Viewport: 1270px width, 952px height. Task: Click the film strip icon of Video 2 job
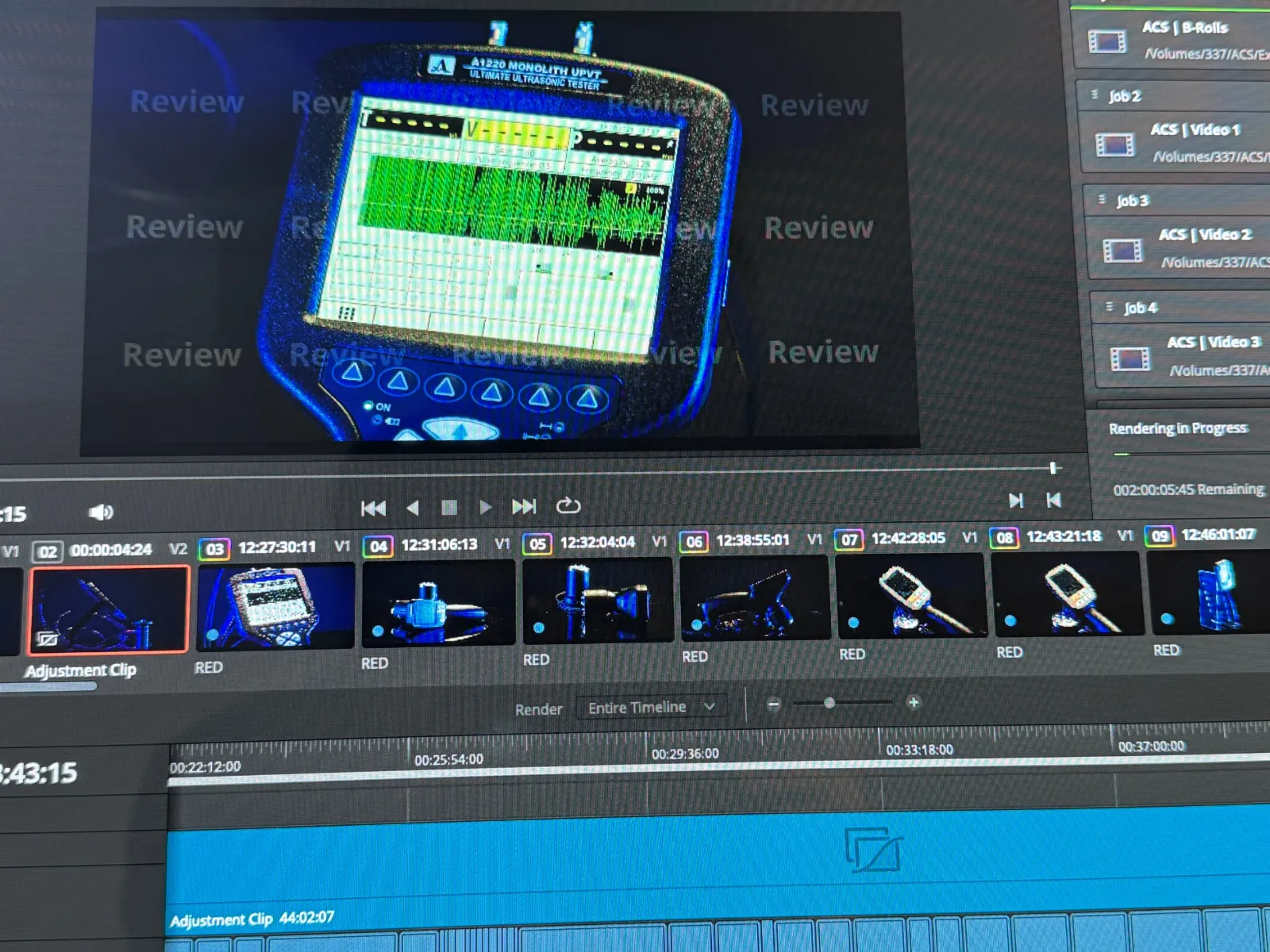pos(1122,251)
